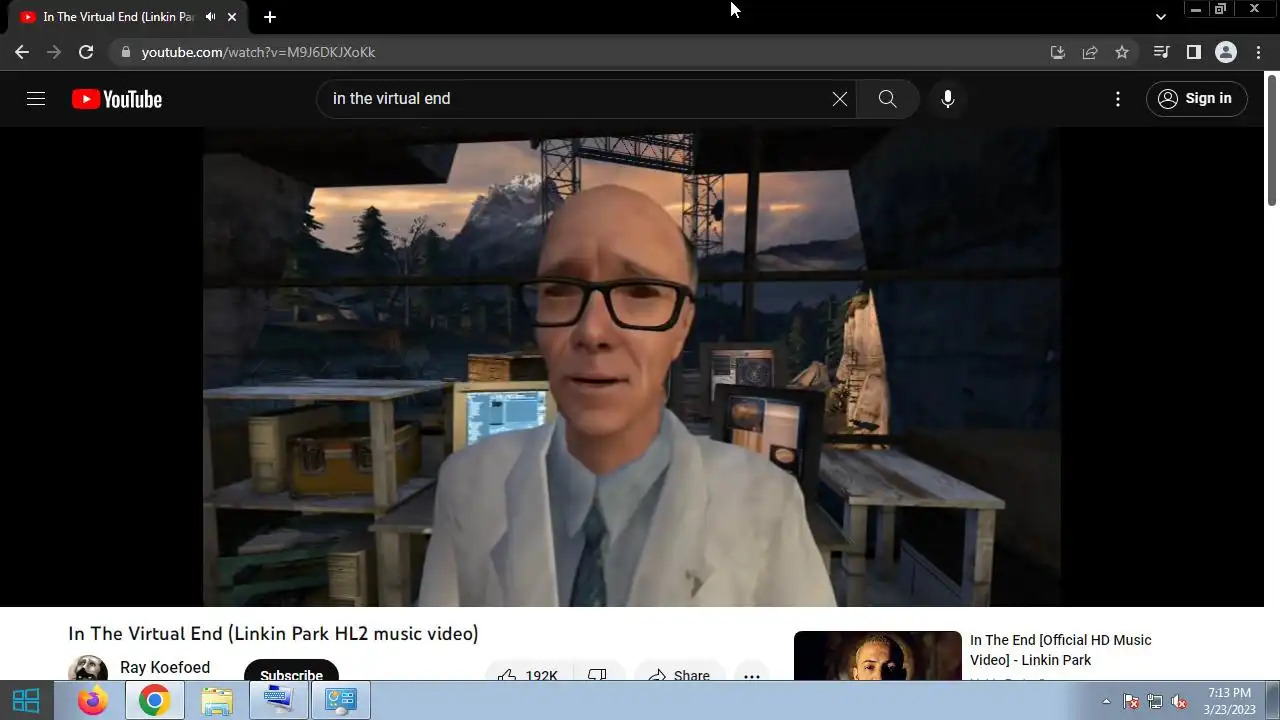Subscribe to Ray Koefoed
The width and height of the screenshot is (1280, 720).
click(x=291, y=670)
